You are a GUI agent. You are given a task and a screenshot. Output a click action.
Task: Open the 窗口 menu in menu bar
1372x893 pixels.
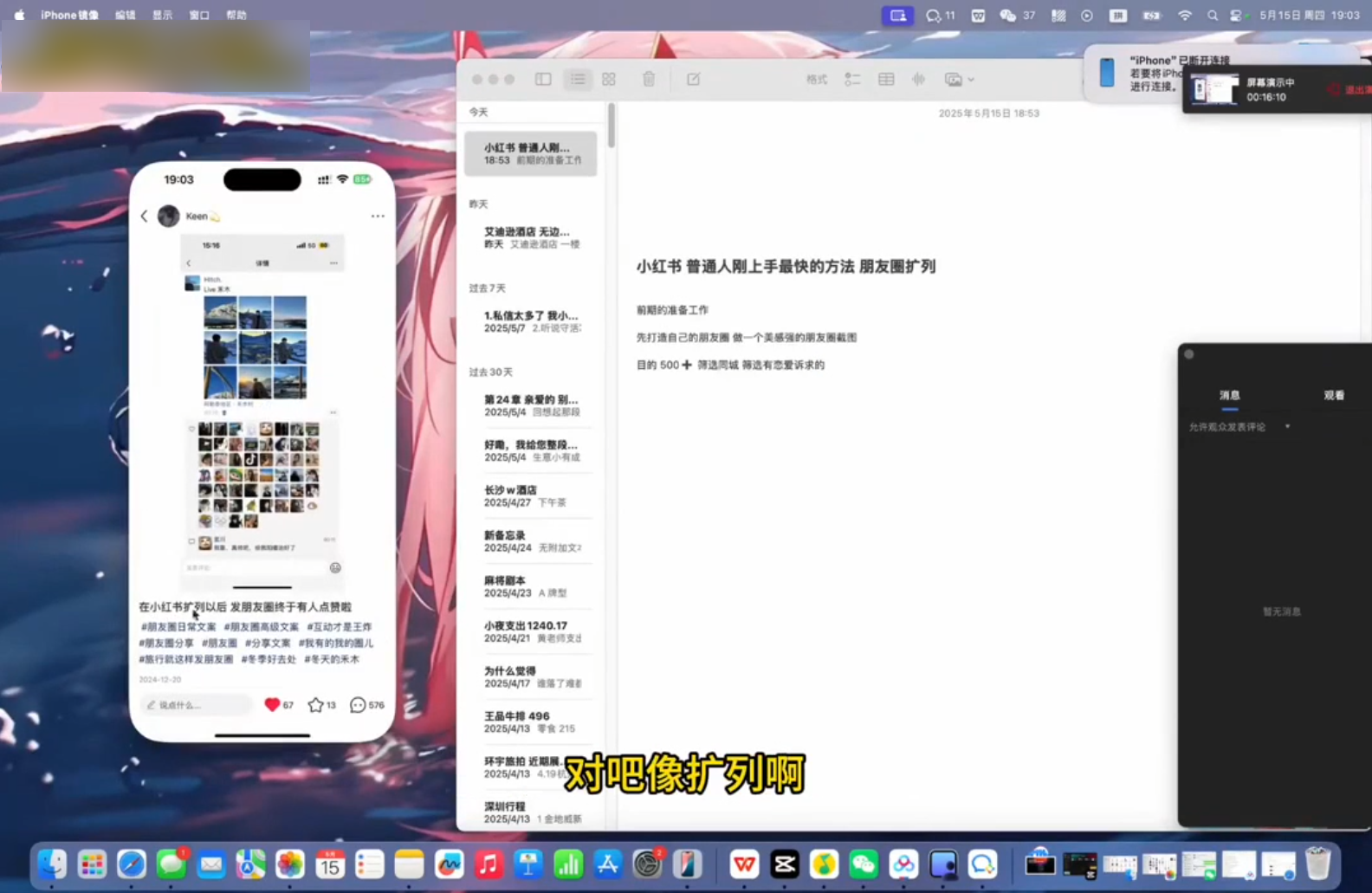tap(199, 15)
